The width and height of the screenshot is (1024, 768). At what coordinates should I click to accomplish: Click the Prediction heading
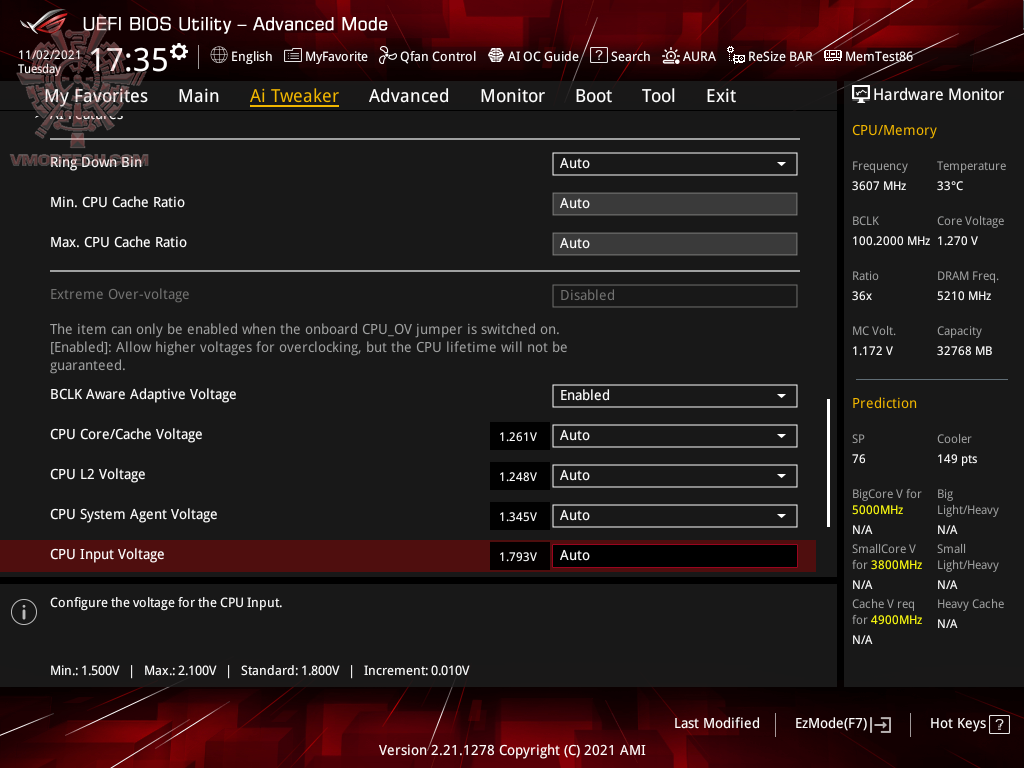tap(884, 404)
